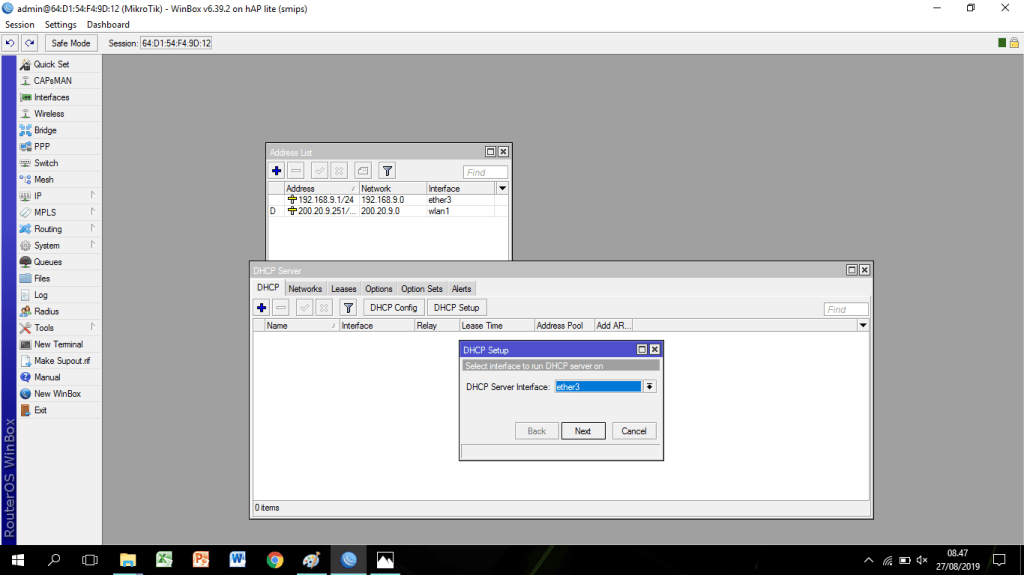This screenshot has width=1024, height=575.
Task: Click the Find field in DHCP Server
Action: coord(846,309)
